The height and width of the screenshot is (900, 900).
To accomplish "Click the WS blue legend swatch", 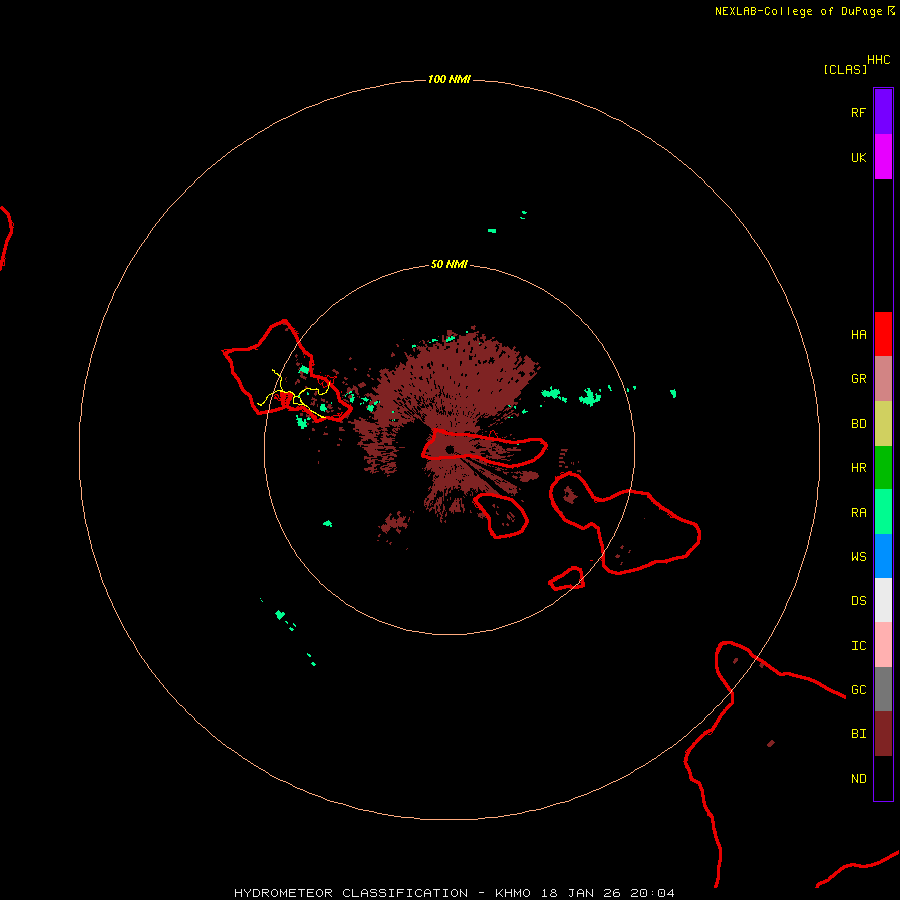I will pyautogui.click(x=883, y=556).
